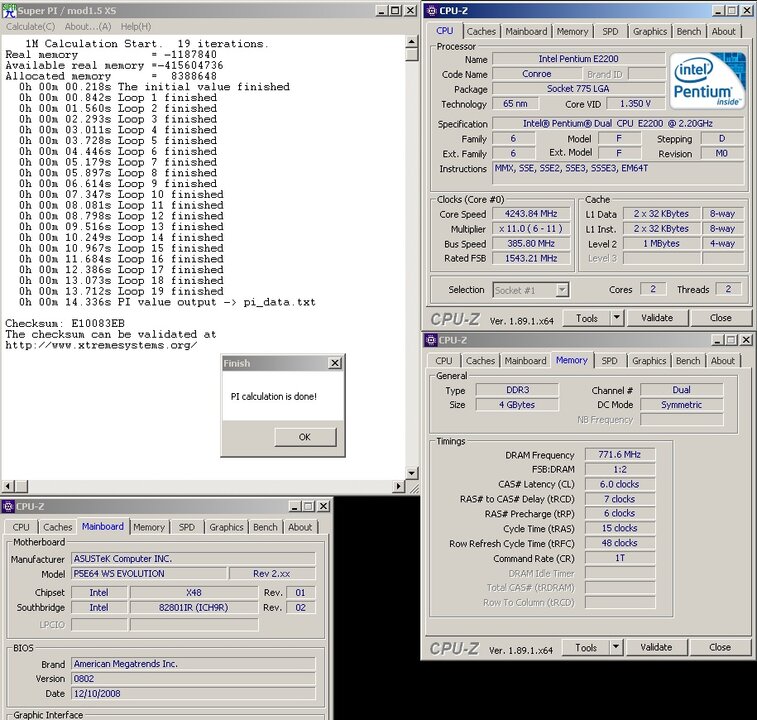Screen dimensions: 757x720
Task: Click Tools button in Memory CPU-Z window
Action: (x=586, y=648)
